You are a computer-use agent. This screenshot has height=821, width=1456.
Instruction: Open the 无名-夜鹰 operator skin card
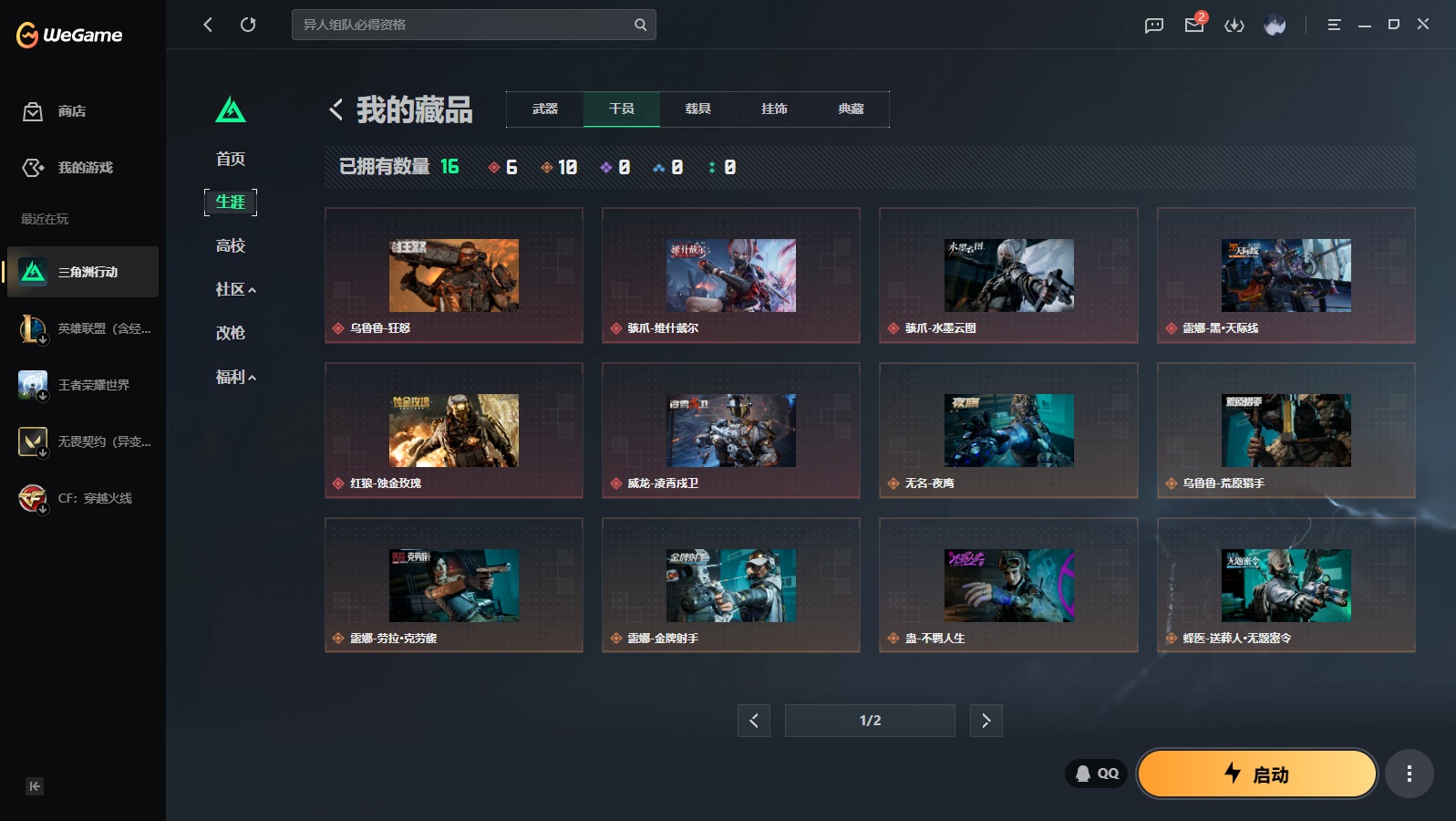tap(1008, 431)
